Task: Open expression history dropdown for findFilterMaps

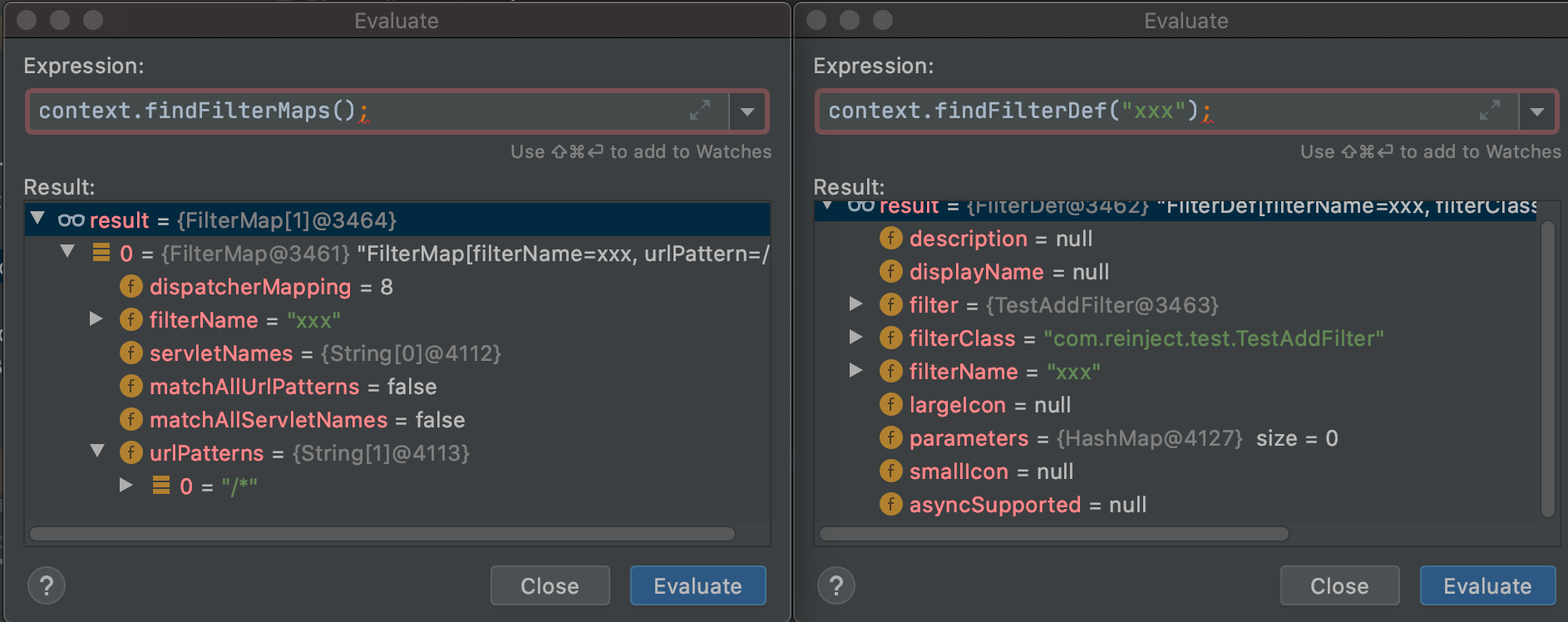Action: coord(747,111)
